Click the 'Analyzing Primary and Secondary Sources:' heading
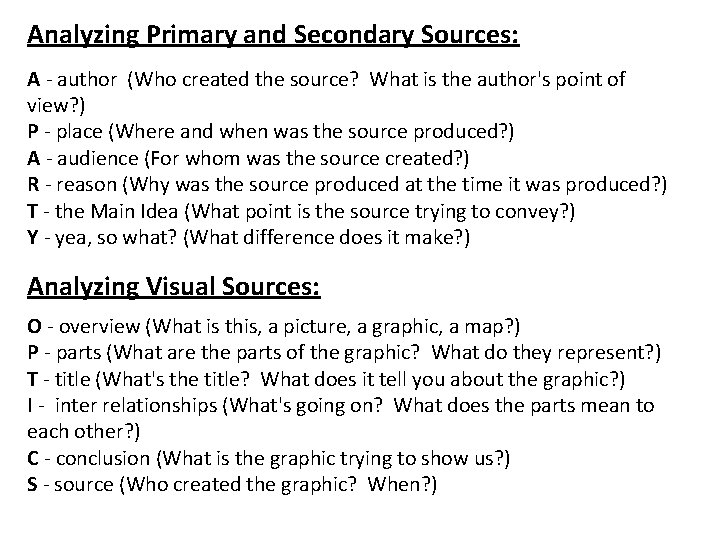720x540 pixels. click(x=273, y=35)
